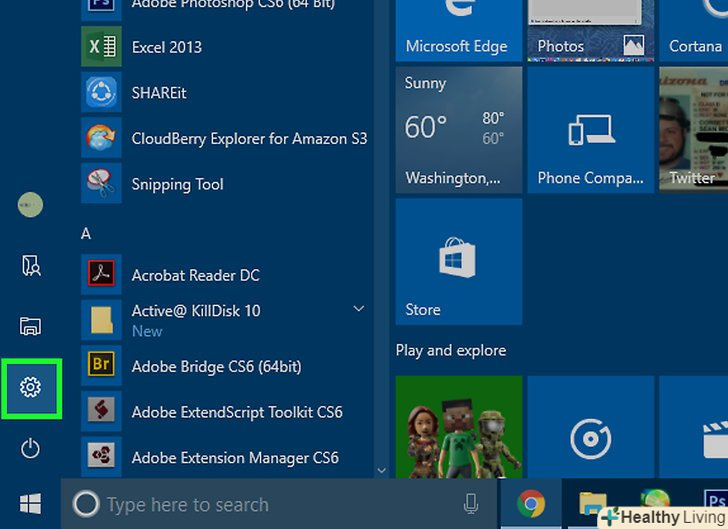This screenshot has width=728, height=529.
Task: Type in the Cortana search box
Action: (270, 504)
